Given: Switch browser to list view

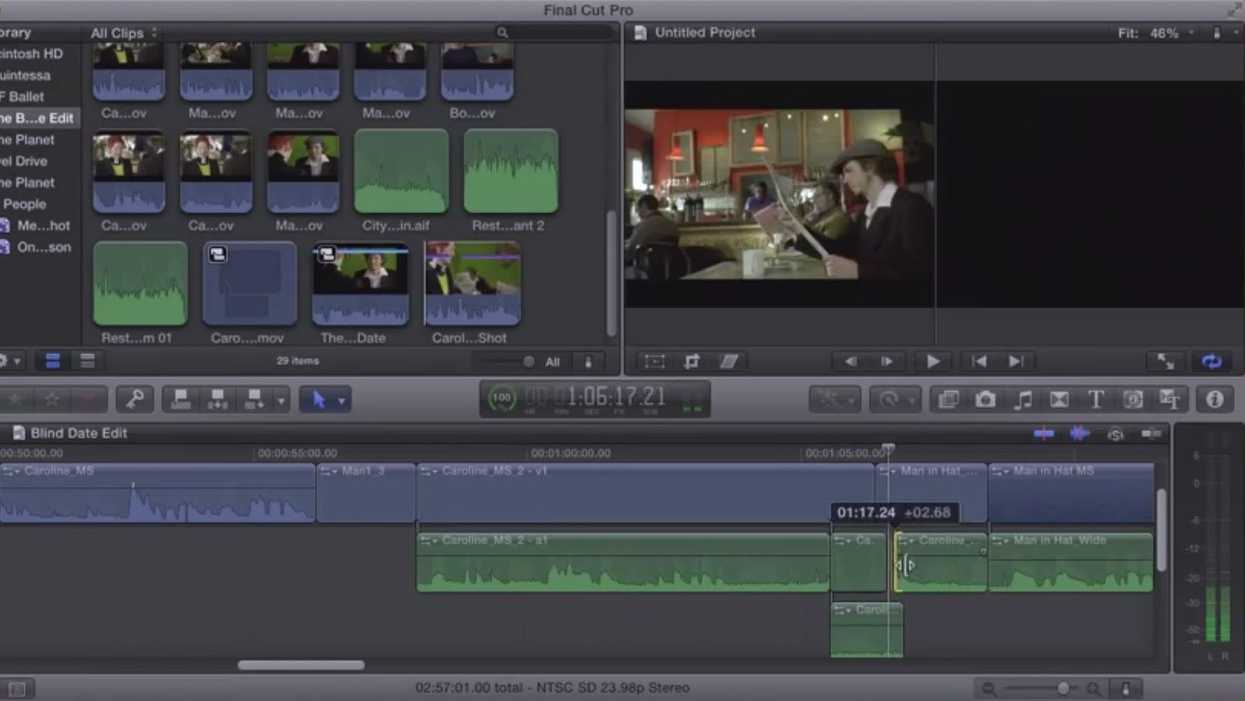Looking at the screenshot, I should point(88,361).
